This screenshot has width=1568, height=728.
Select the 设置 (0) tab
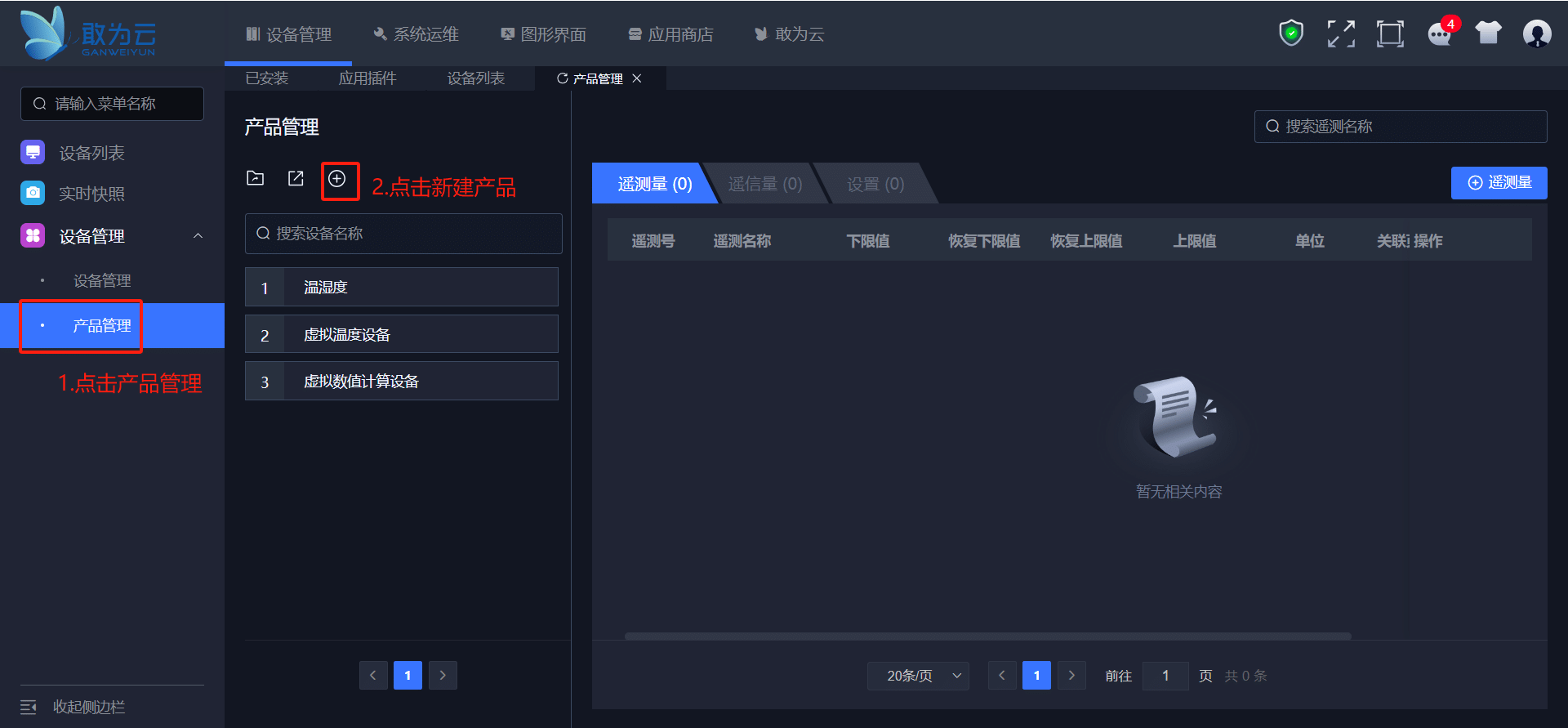point(875,184)
